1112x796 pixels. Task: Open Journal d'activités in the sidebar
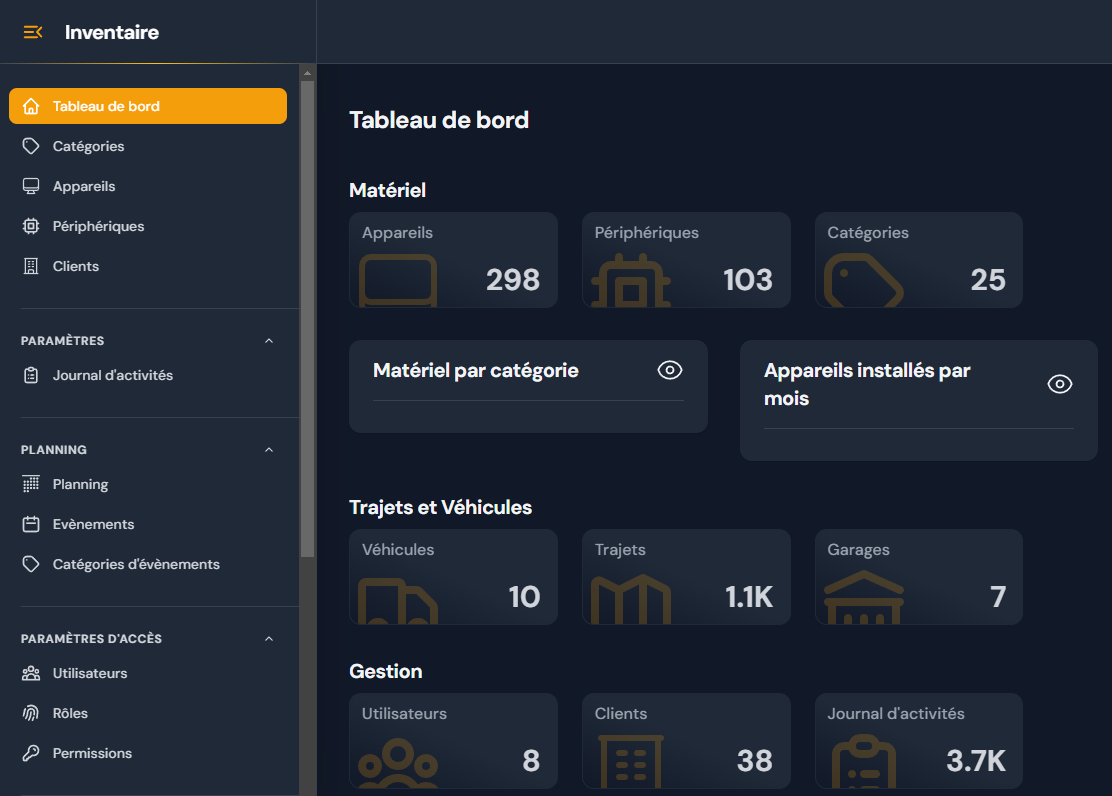pos(112,375)
